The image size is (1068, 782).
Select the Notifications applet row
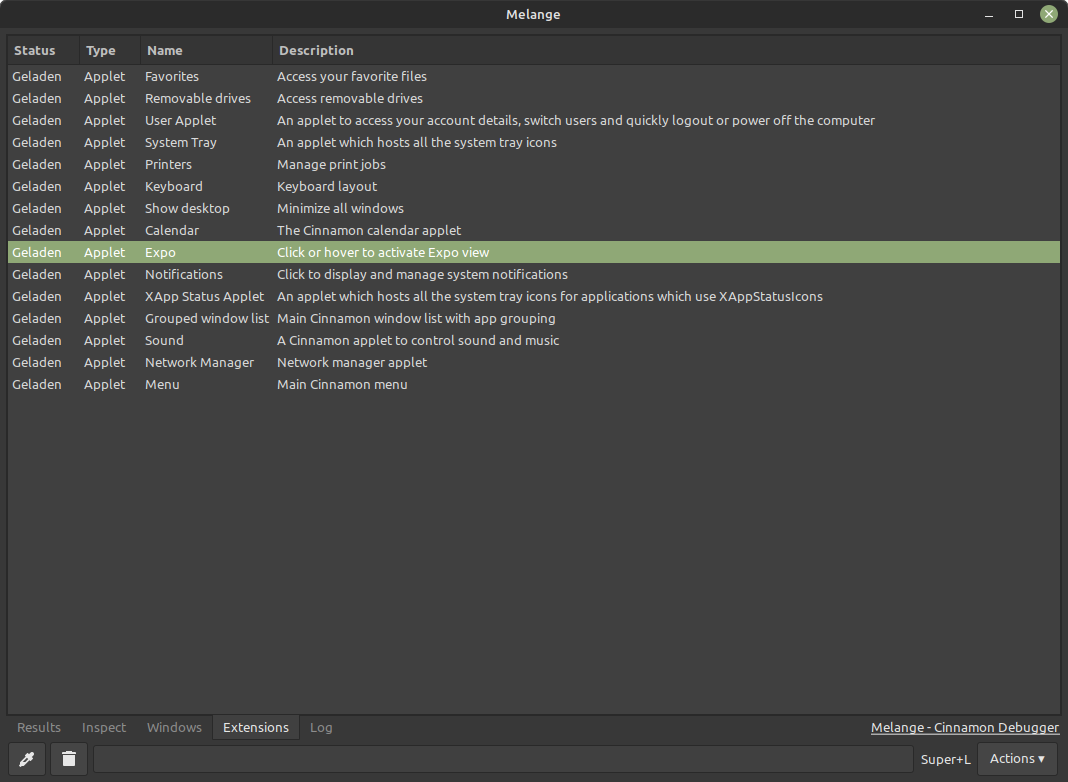(534, 275)
